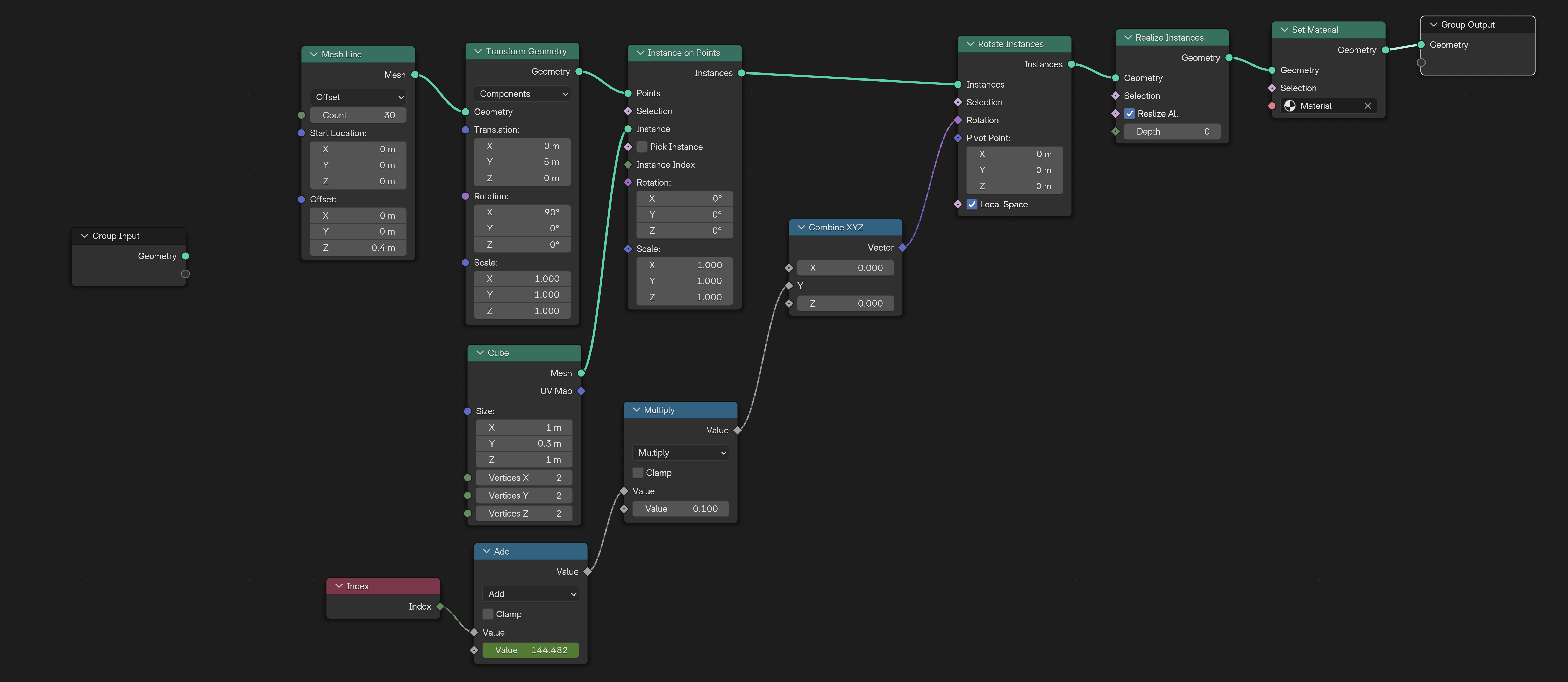This screenshot has height=682, width=1568.
Task: Collapse the Mesh Line node
Action: (x=314, y=55)
